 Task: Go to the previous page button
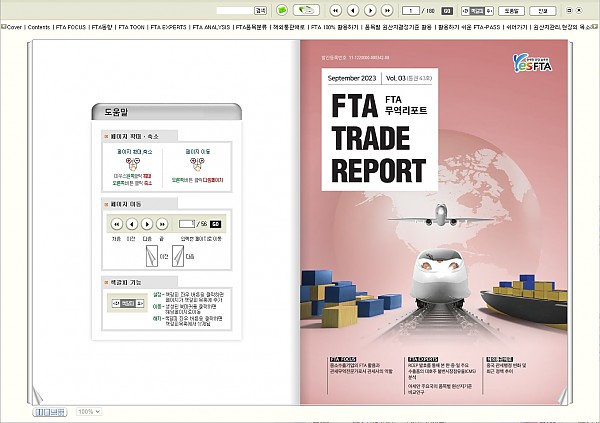coord(353,11)
